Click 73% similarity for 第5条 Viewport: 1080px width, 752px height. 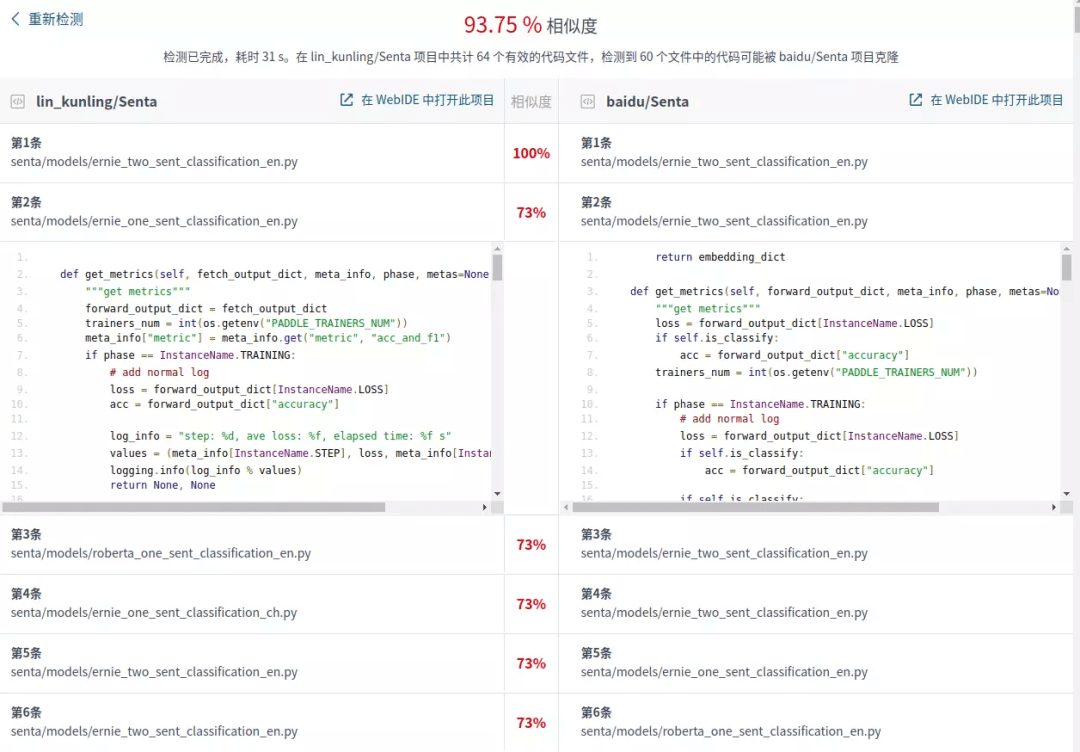(x=531, y=663)
